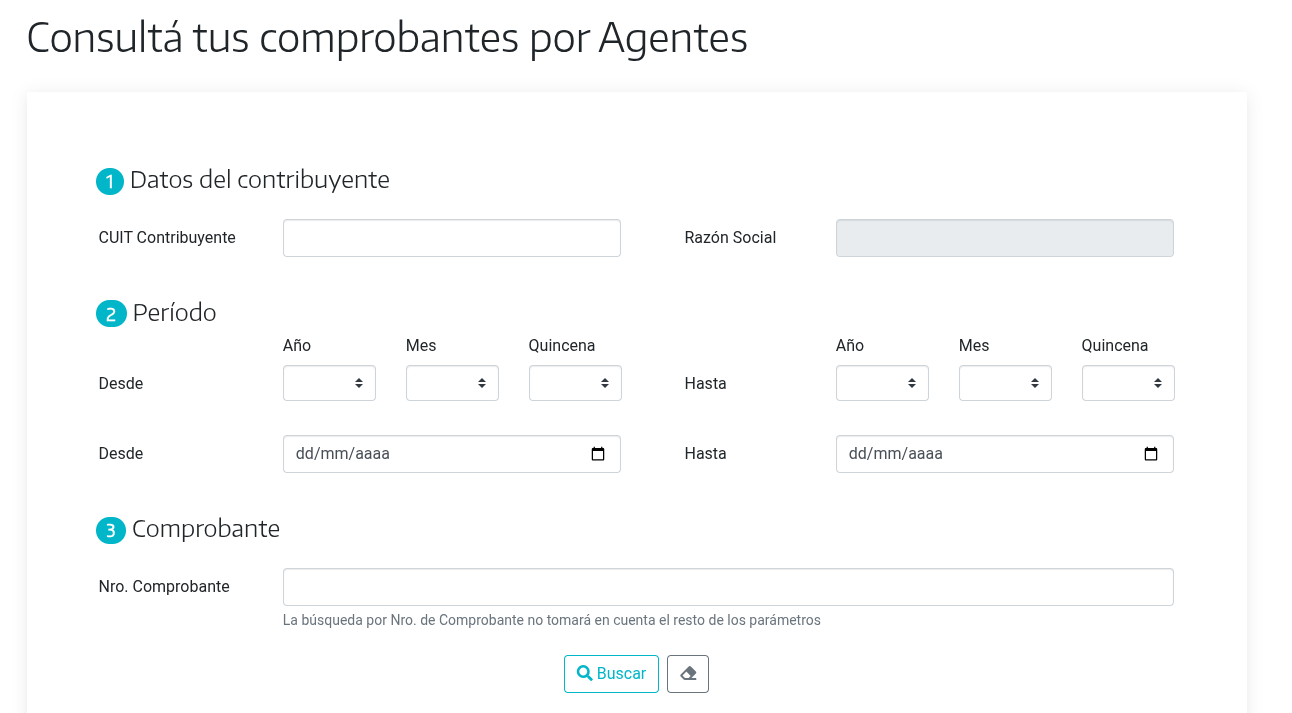This screenshot has height=713, width=1292.
Task: Open the Hasta Quincena dropdown
Action: point(1128,383)
